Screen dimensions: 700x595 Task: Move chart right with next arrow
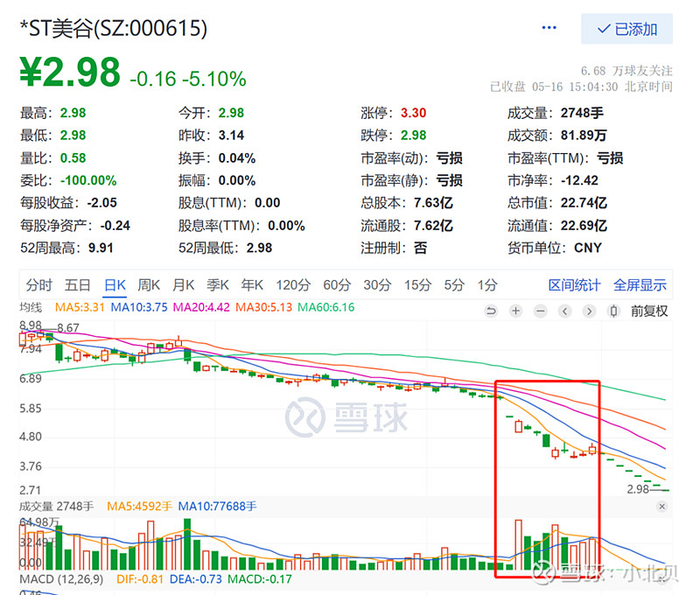click(x=589, y=311)
